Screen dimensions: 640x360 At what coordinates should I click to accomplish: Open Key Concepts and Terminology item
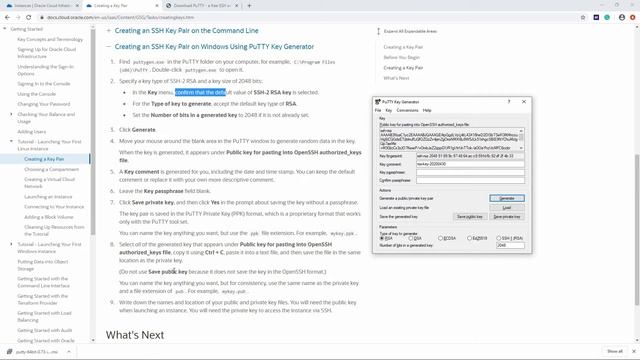[50, 40]
